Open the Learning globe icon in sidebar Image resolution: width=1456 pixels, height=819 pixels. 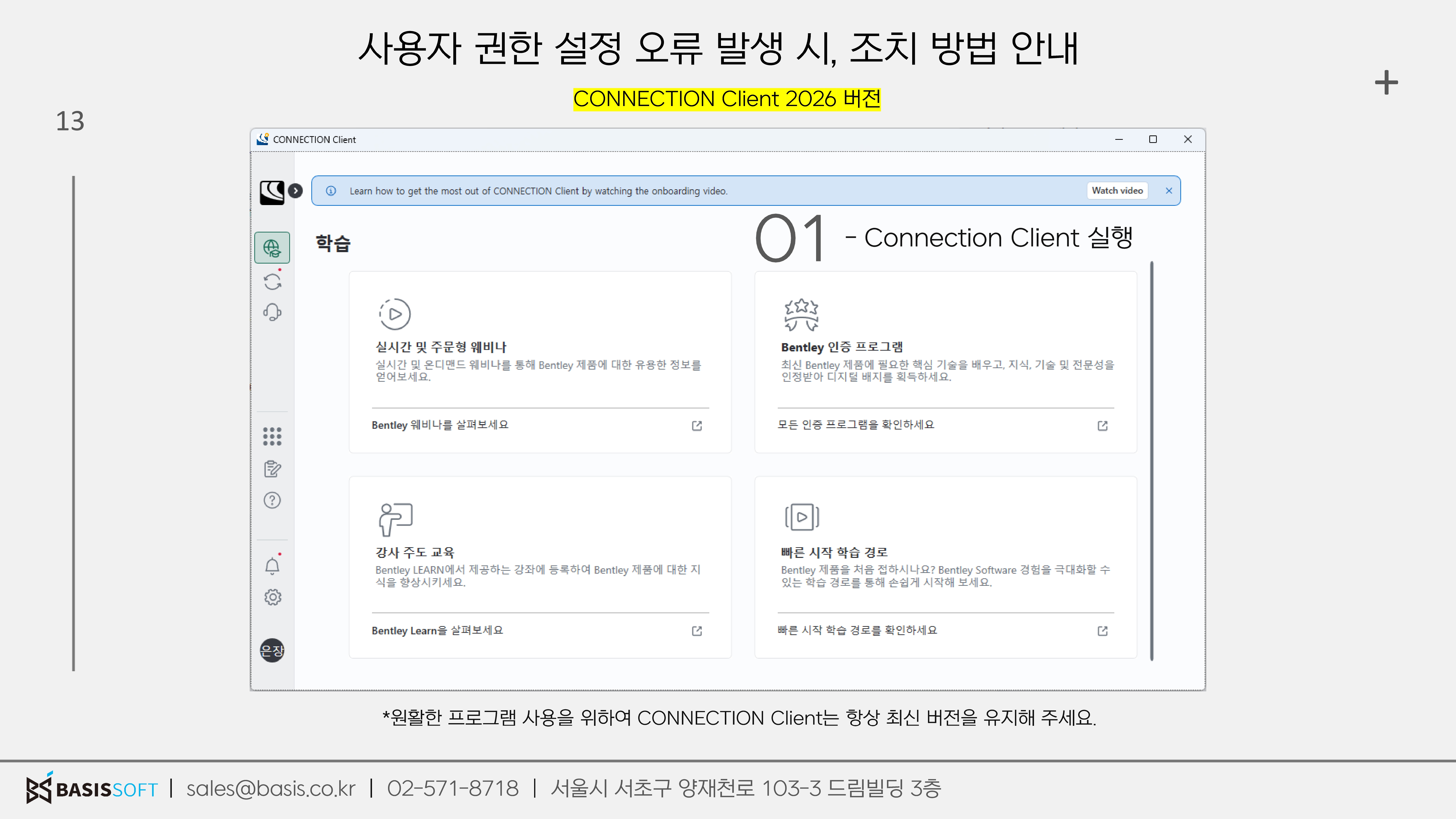272,248
